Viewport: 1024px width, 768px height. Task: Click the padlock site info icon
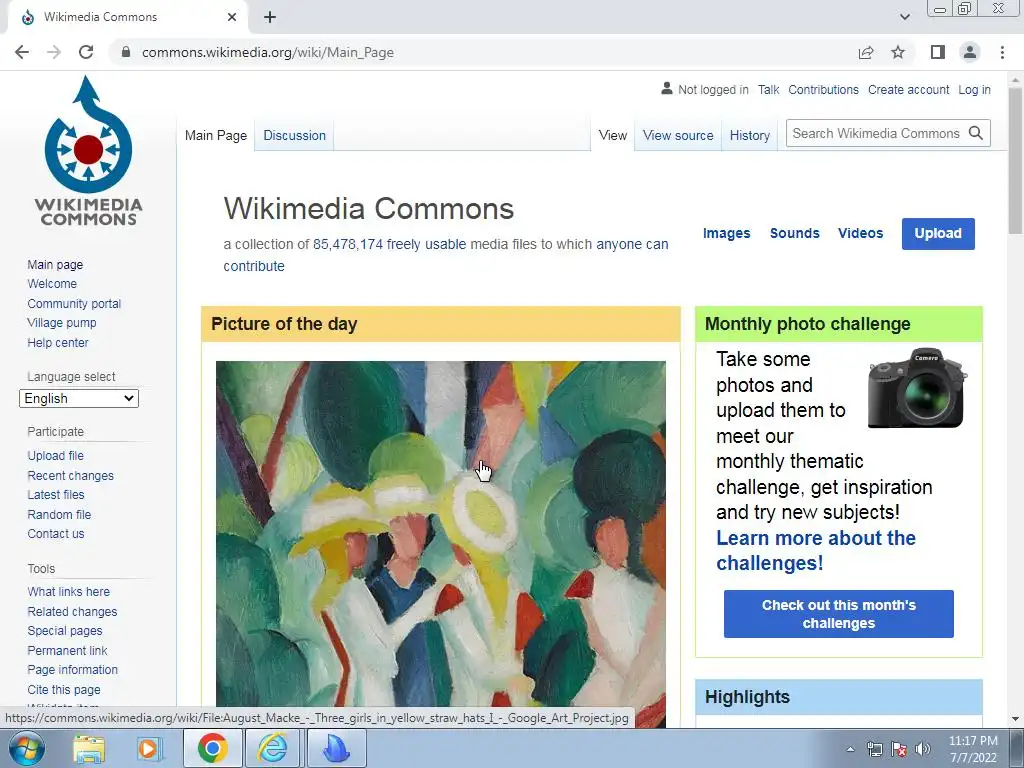click(x=126, y=52)
